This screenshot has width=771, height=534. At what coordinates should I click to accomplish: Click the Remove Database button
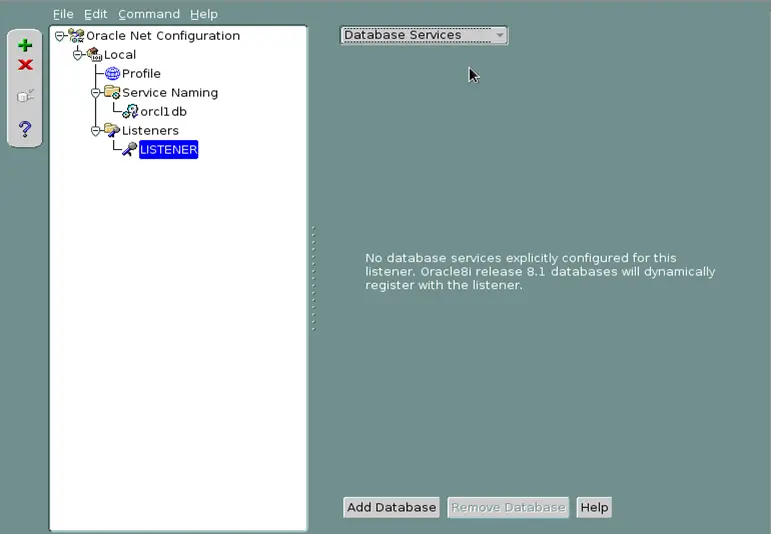click(x=508, y=507)
